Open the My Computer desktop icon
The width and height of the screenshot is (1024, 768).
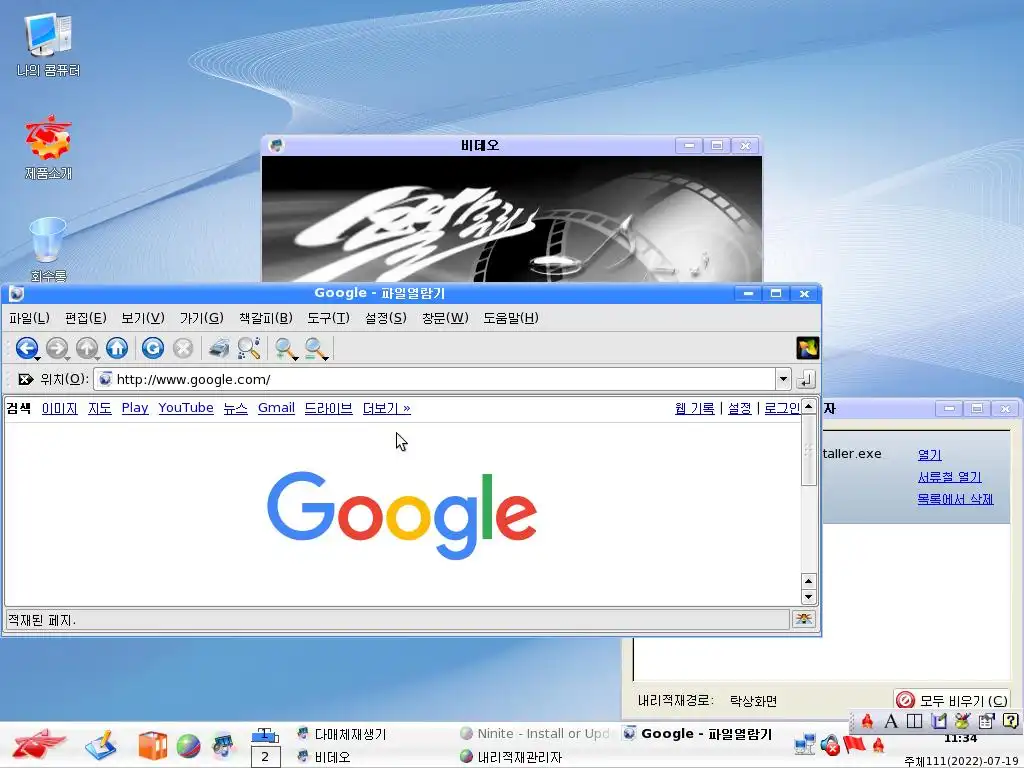click(x=48, y=46)
